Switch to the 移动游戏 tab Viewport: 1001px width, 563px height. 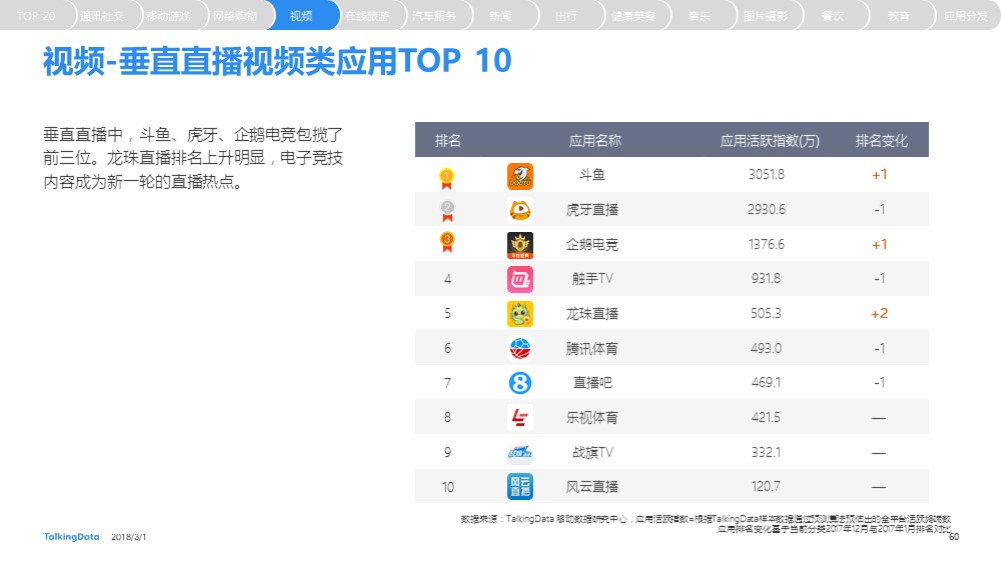click(x=169, y=15)
